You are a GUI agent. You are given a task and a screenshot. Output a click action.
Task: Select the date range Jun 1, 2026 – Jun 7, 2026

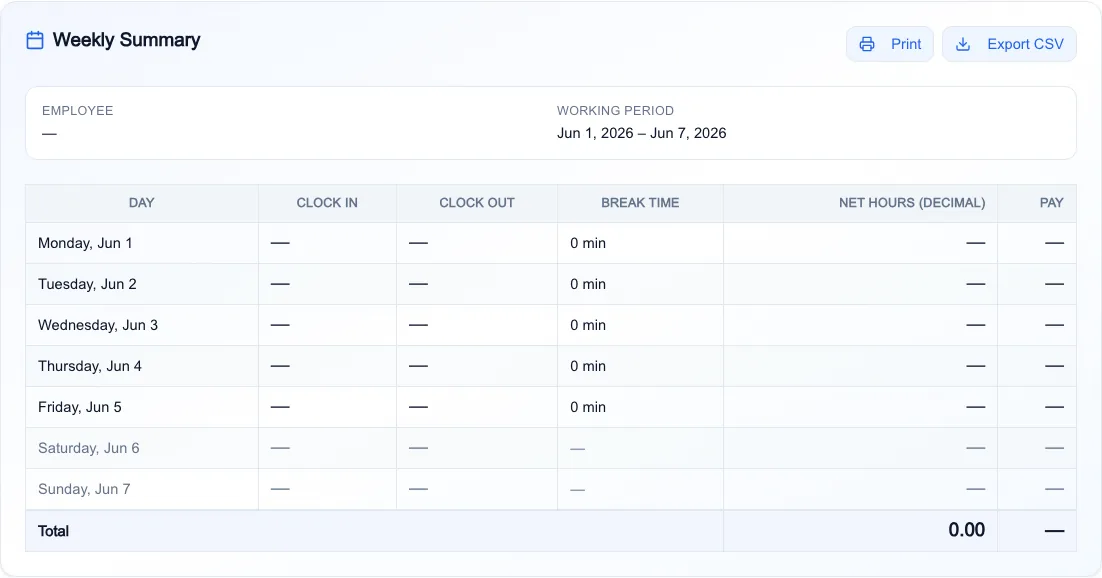click(x=642, y=133)
